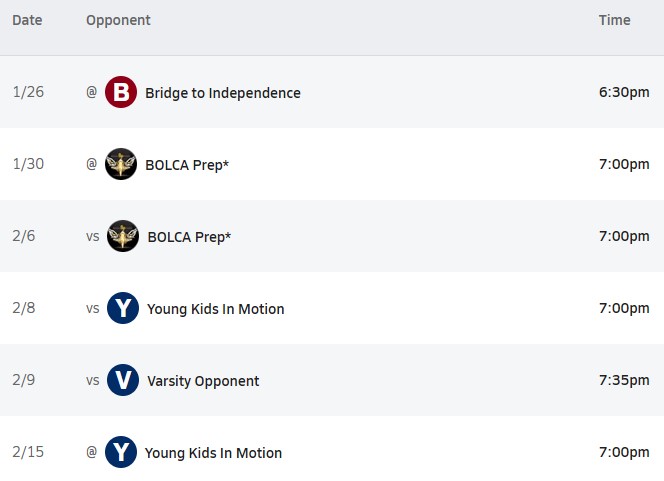Click the Opponent column header

tap(118, 20)
